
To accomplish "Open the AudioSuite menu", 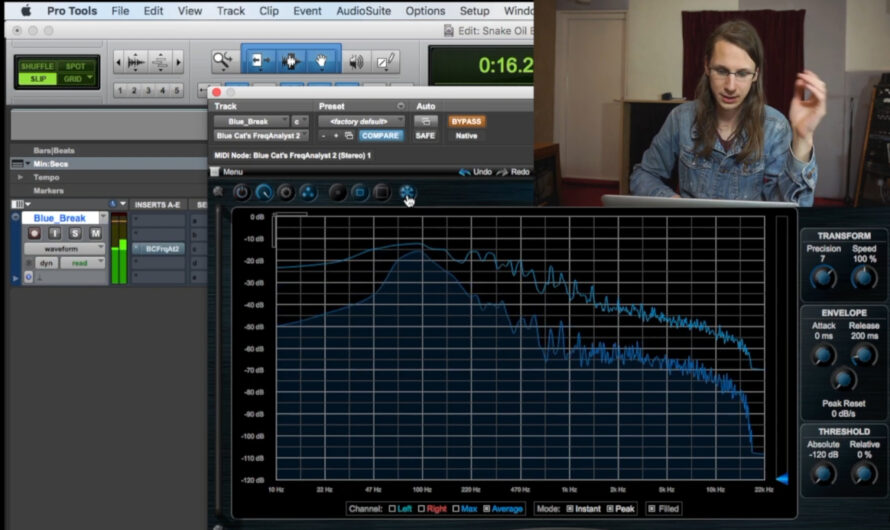I will click(363, 11).
